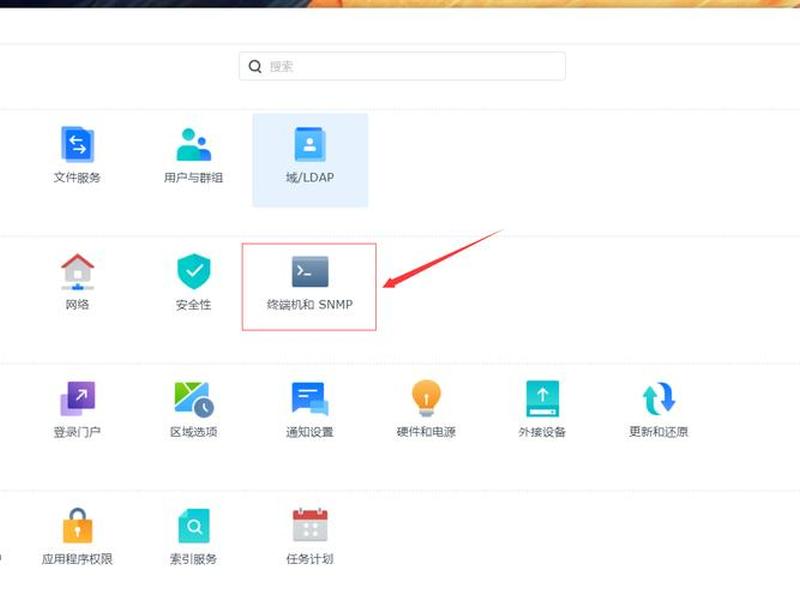Click the 文件服务 text label

pyautogui.click(x=77, y=178)
